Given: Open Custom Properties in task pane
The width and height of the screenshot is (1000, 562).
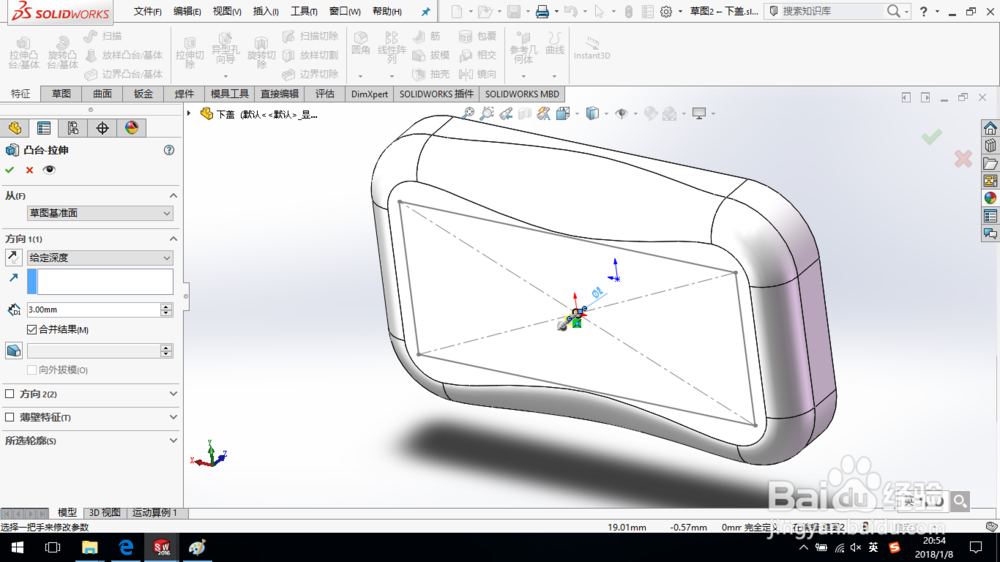Looking at the screenshot, I should coord(990,216).
